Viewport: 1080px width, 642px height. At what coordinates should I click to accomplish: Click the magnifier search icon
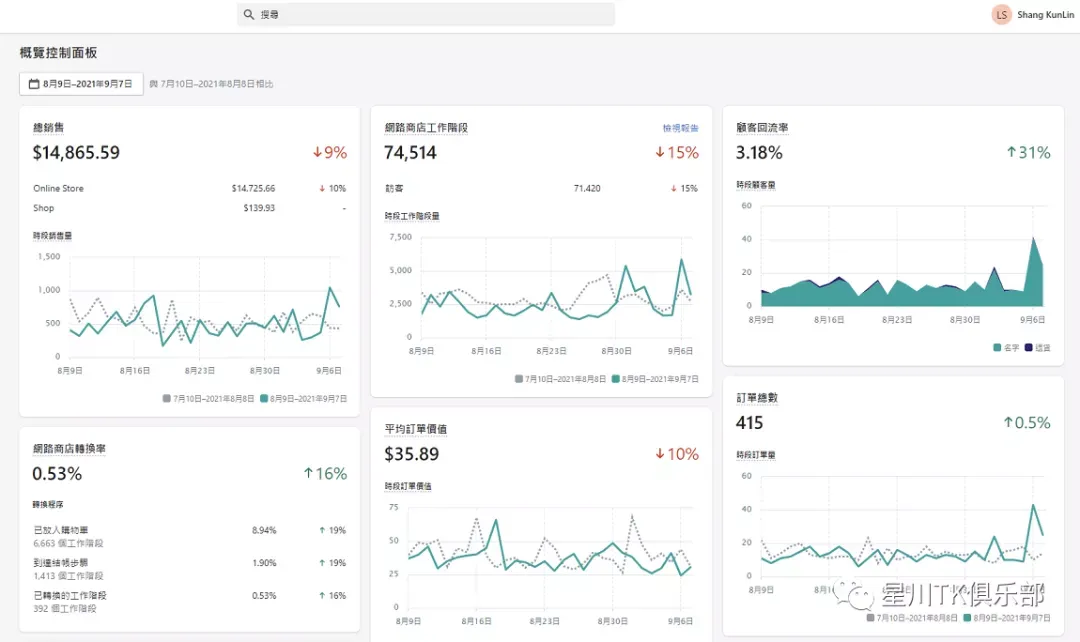tap(249, 14)
